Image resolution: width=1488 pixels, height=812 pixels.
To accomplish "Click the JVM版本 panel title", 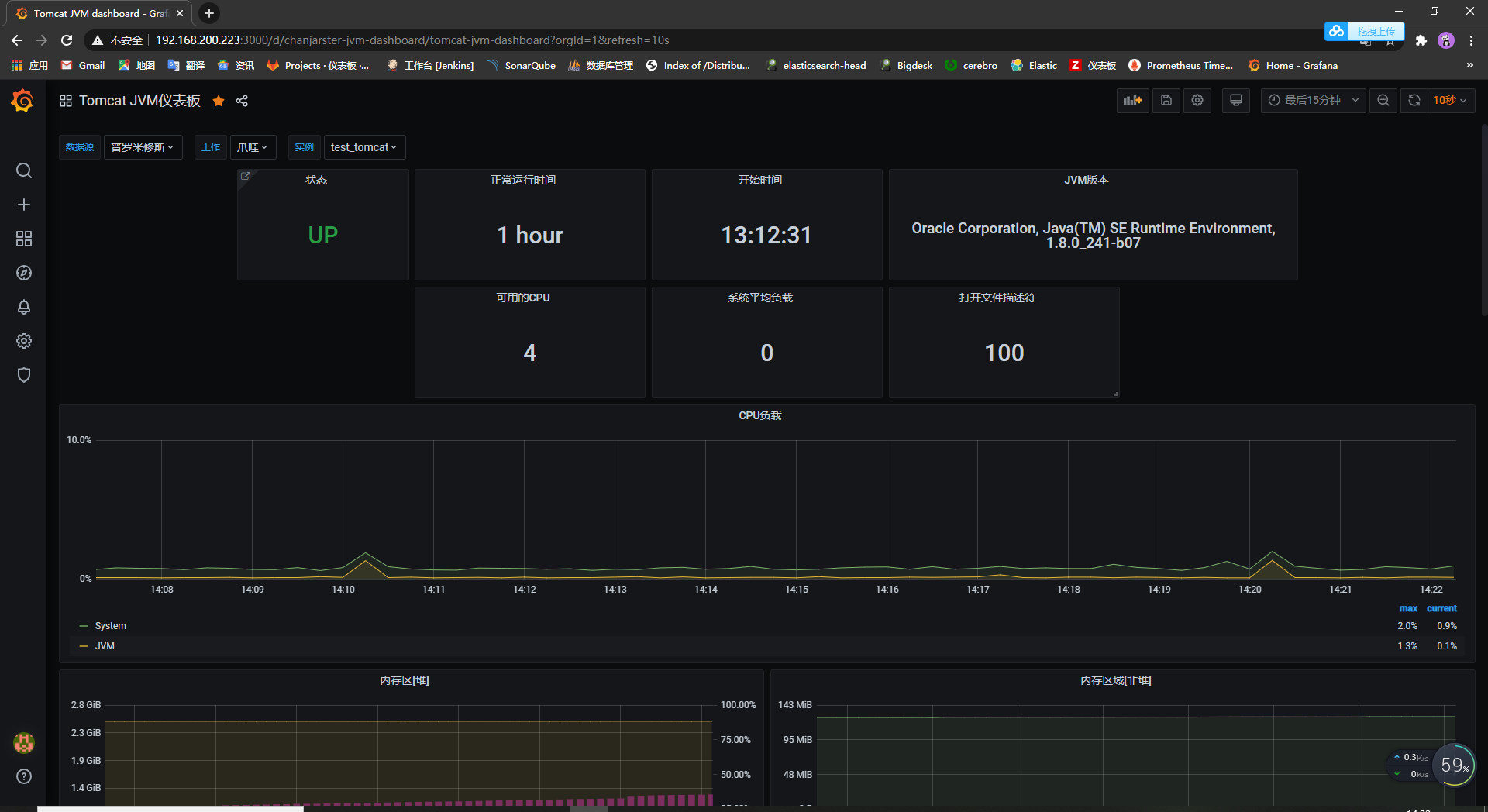I will pos(1086,180).
